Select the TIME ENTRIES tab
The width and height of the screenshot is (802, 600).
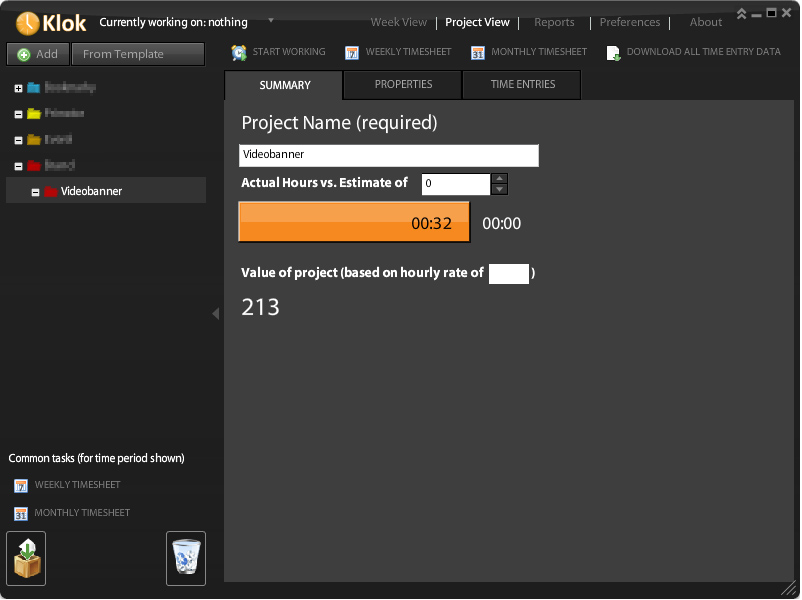click(x=522, y=85)
